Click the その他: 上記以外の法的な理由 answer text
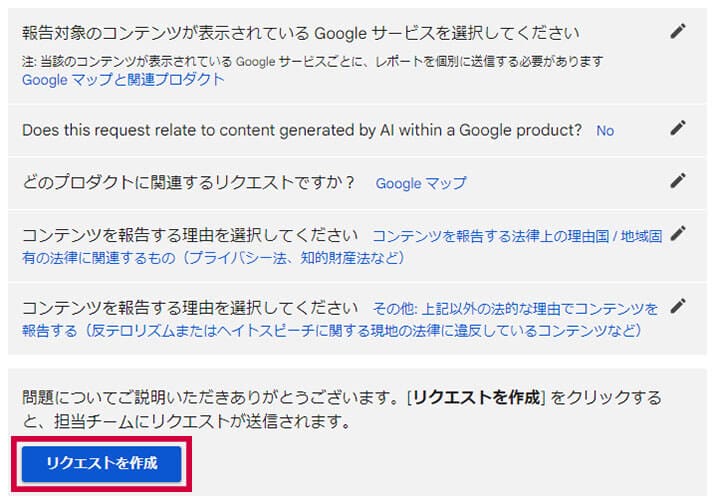Image resolution: width=716 pixels, height=503 pixels. pos(514,308)
